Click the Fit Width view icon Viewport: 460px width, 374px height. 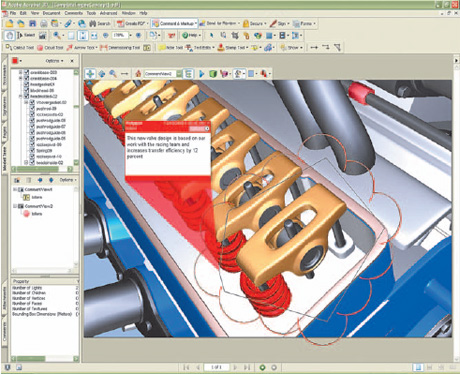[x=94, y=35]
